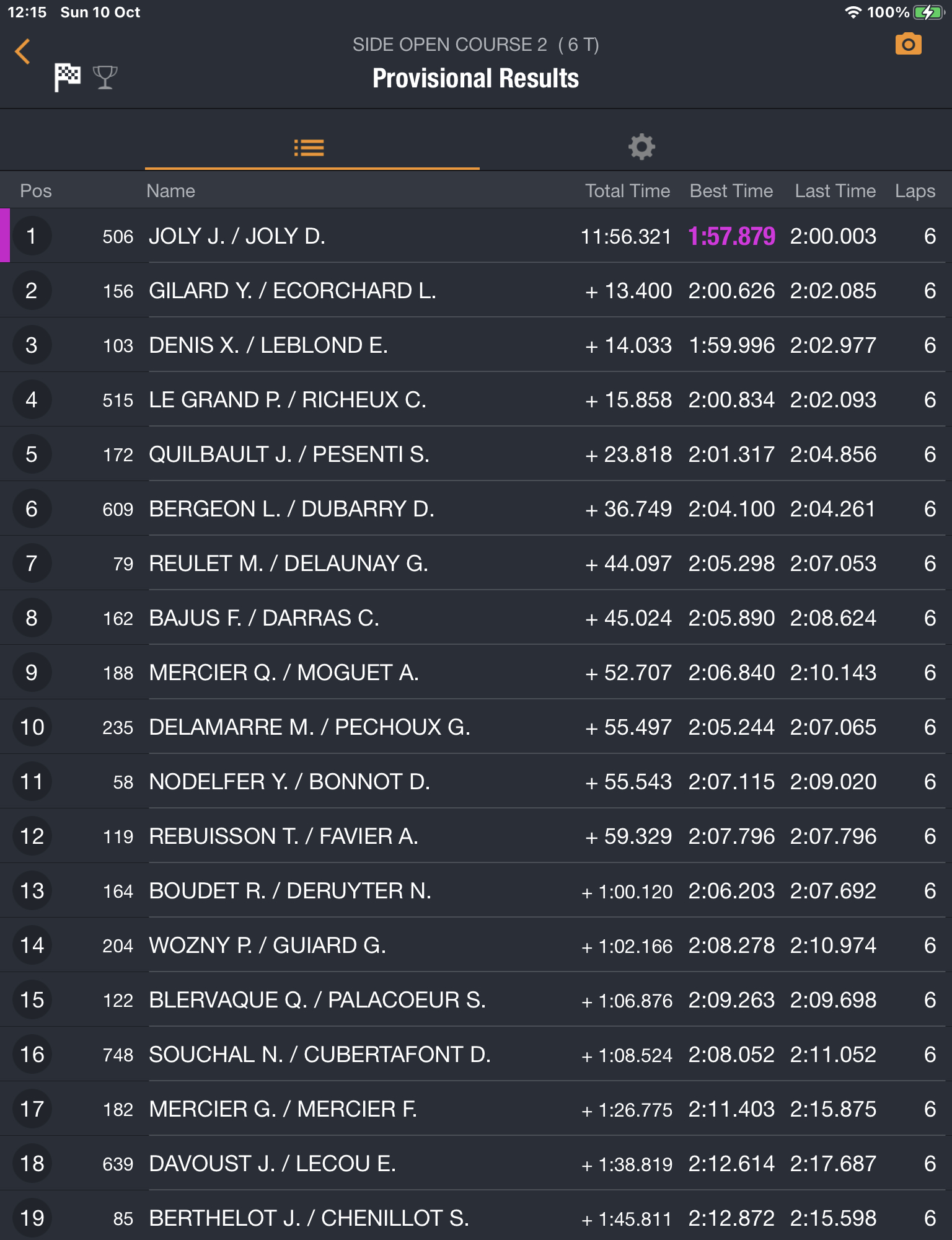Select the checkered flag results icon
The height and width of the screenshot is (1240, 952).
[x=68, y=77]
